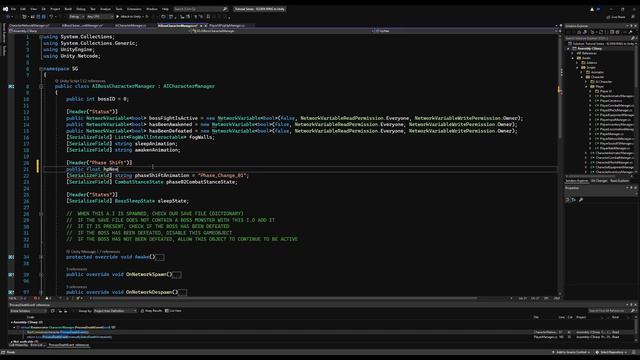Click search icon in Solution Explorer search box

pyautogui.click(x=632, y=38)
